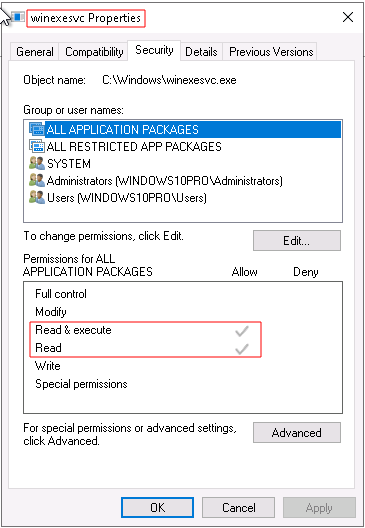Click the Cancel button
The height and width of the screenshot is (528, 365).
pyautogui.click(x=238, y=507)
